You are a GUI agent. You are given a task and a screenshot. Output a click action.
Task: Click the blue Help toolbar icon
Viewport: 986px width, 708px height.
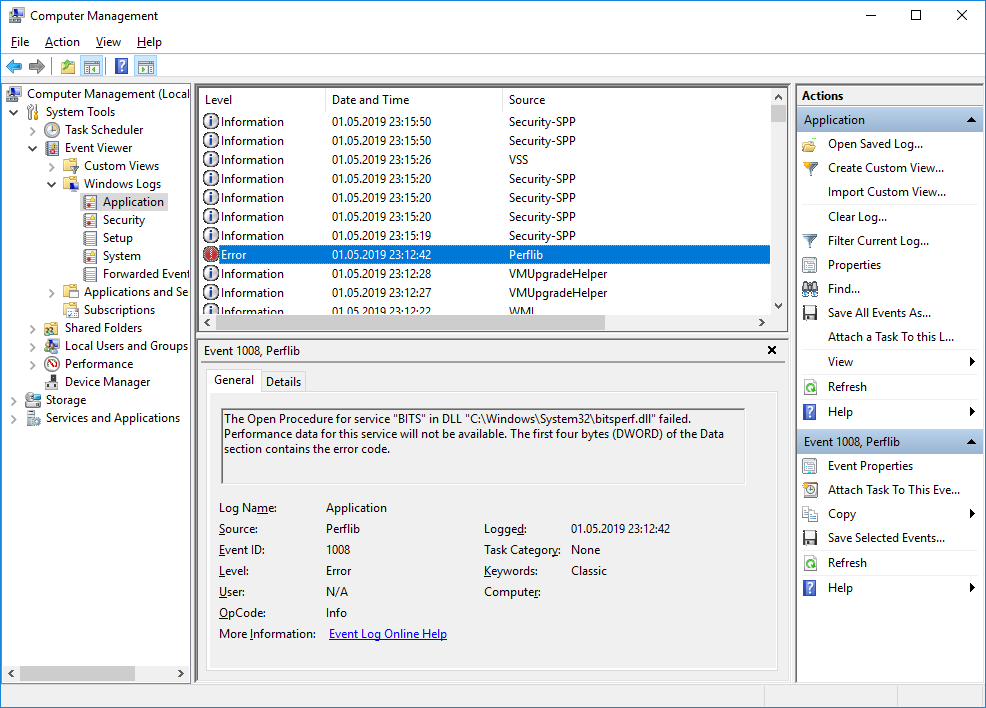121,66
